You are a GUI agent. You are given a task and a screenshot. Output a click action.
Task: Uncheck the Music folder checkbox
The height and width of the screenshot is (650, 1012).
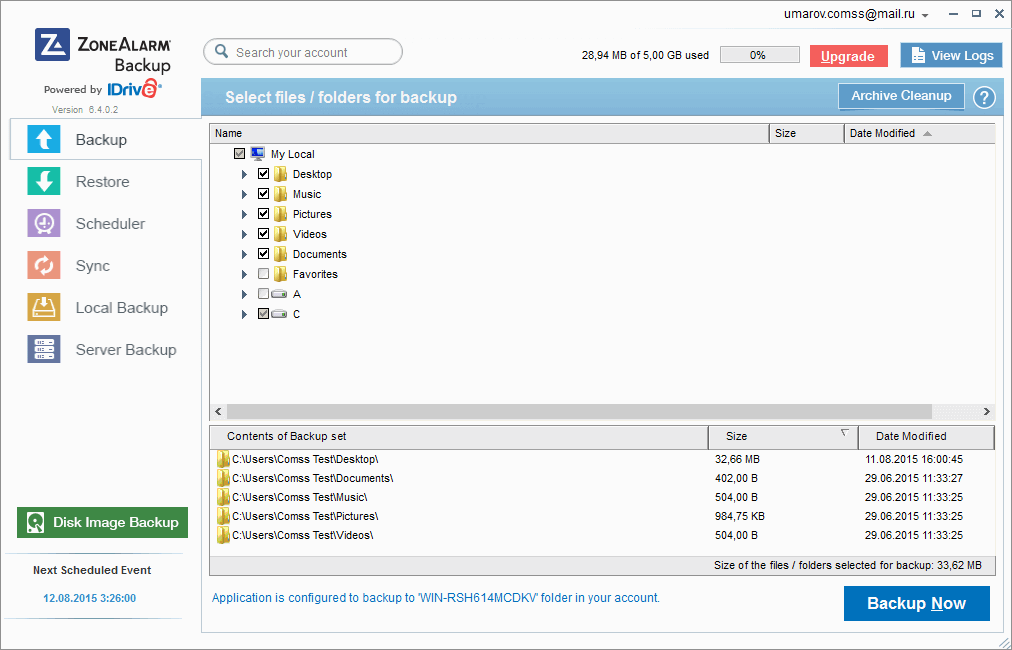(263, 194)
